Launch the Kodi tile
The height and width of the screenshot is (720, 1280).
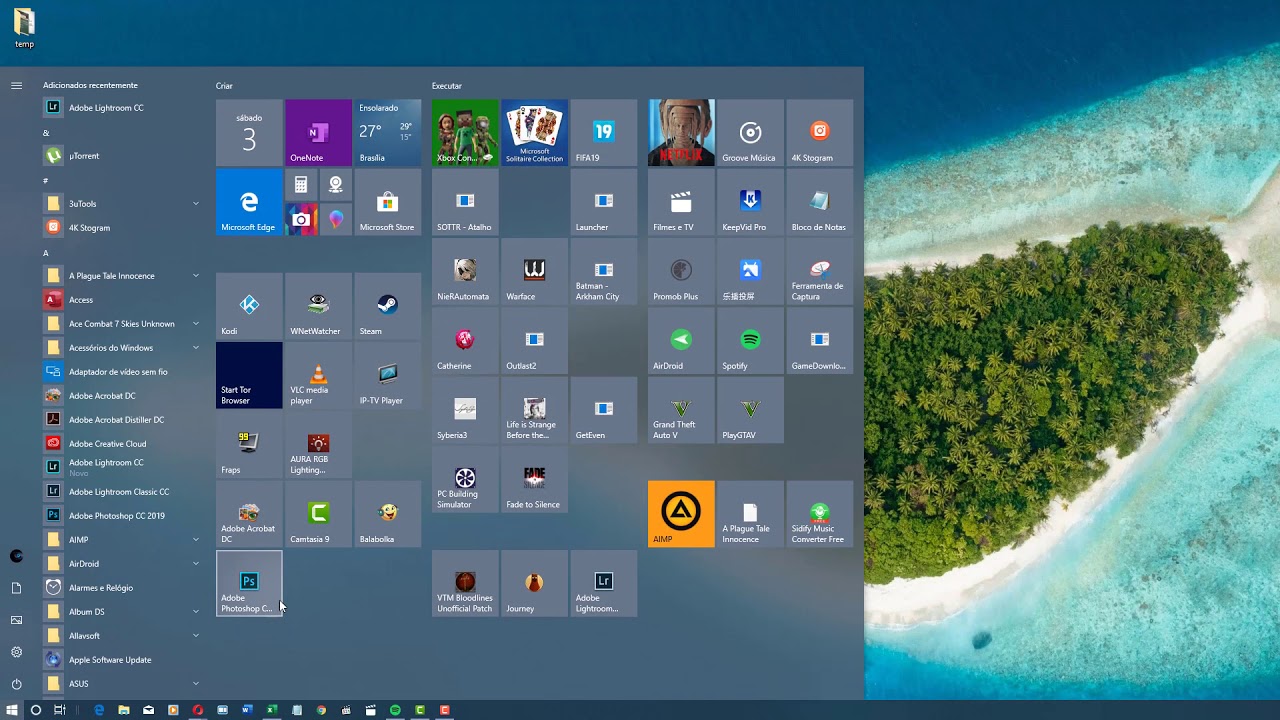249,305
